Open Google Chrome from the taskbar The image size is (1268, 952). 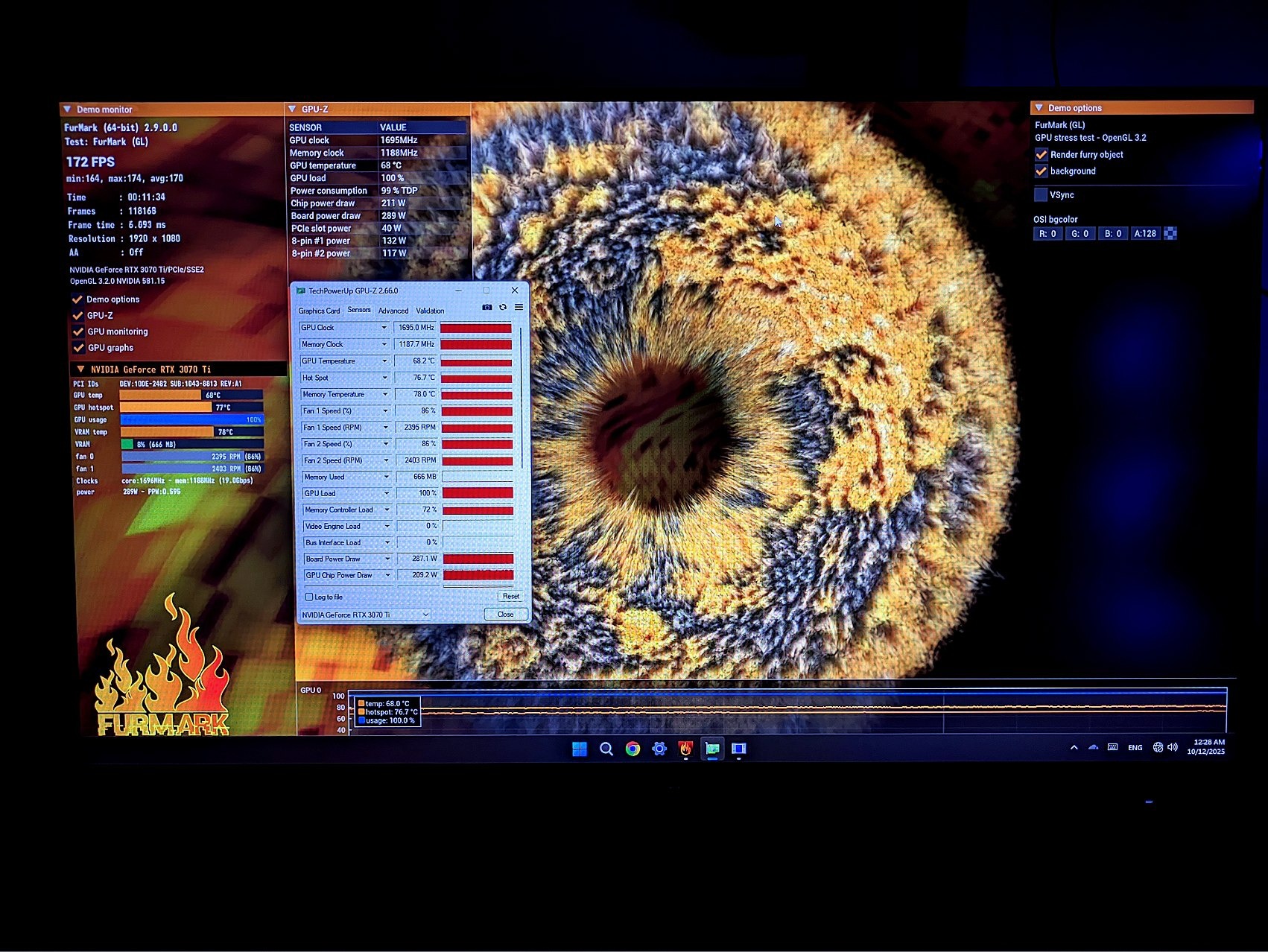(x=633, y=749)
